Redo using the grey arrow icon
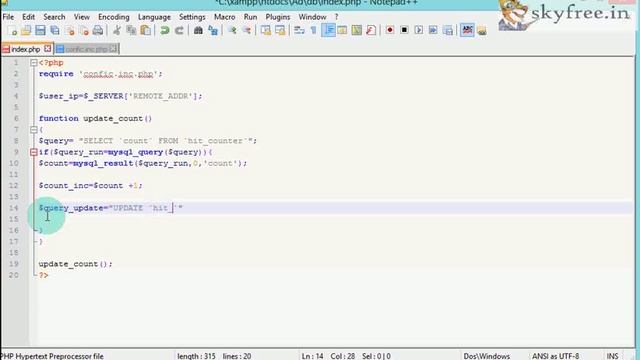This screenshot has height=360, width=640. (x=179, y=31)
